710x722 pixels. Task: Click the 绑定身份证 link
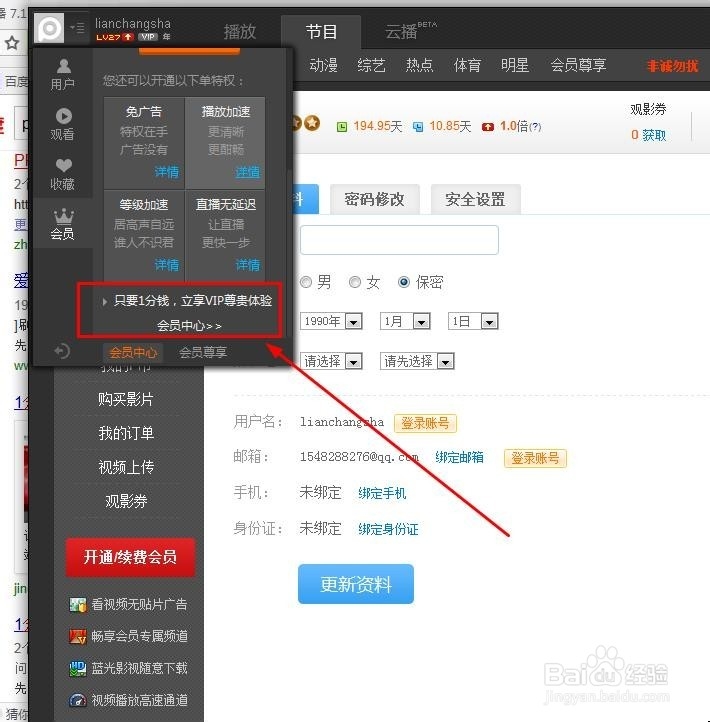point(388,529)
